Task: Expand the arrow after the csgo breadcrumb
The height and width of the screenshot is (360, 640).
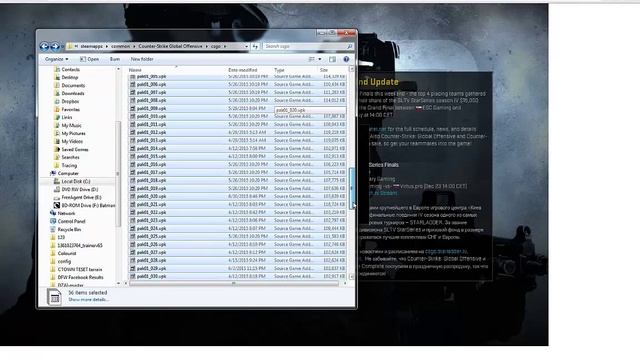Action: pos(224,47)
